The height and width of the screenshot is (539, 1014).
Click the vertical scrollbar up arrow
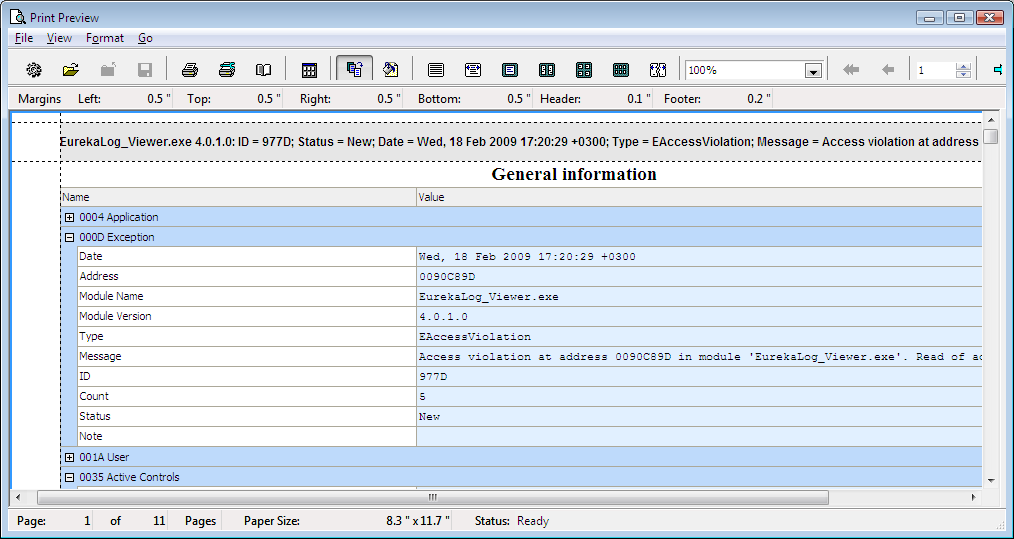(x=990, y=120)
